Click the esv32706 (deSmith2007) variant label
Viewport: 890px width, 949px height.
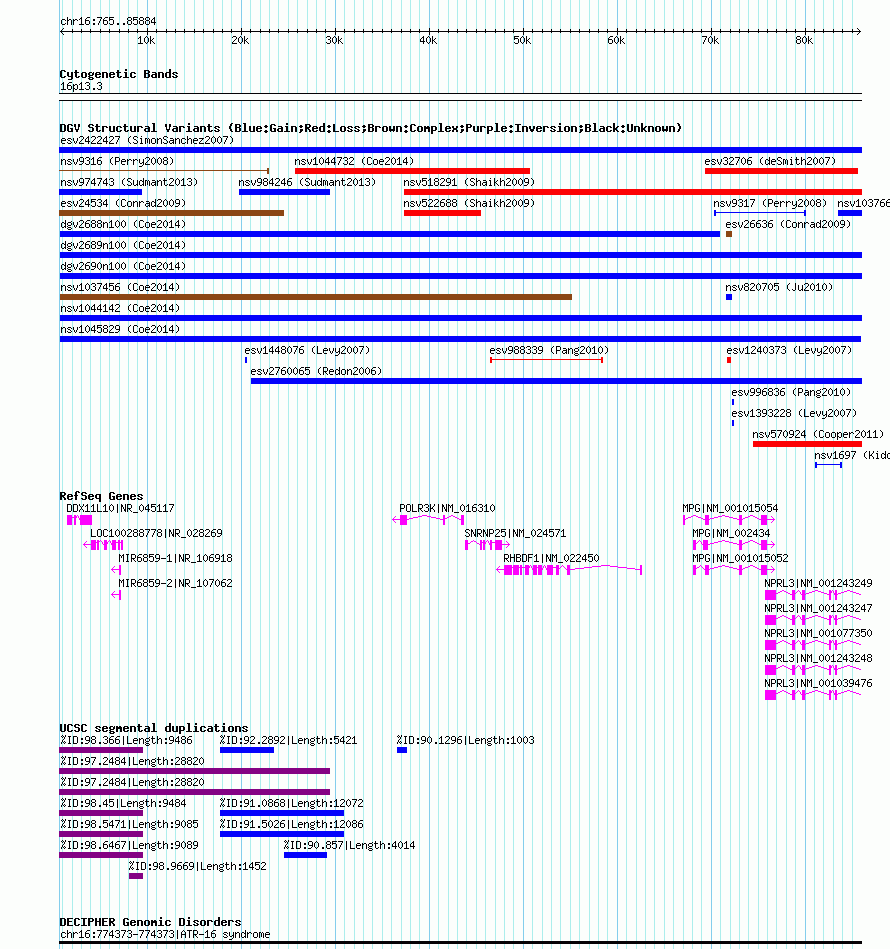click(x=770, y=162)
